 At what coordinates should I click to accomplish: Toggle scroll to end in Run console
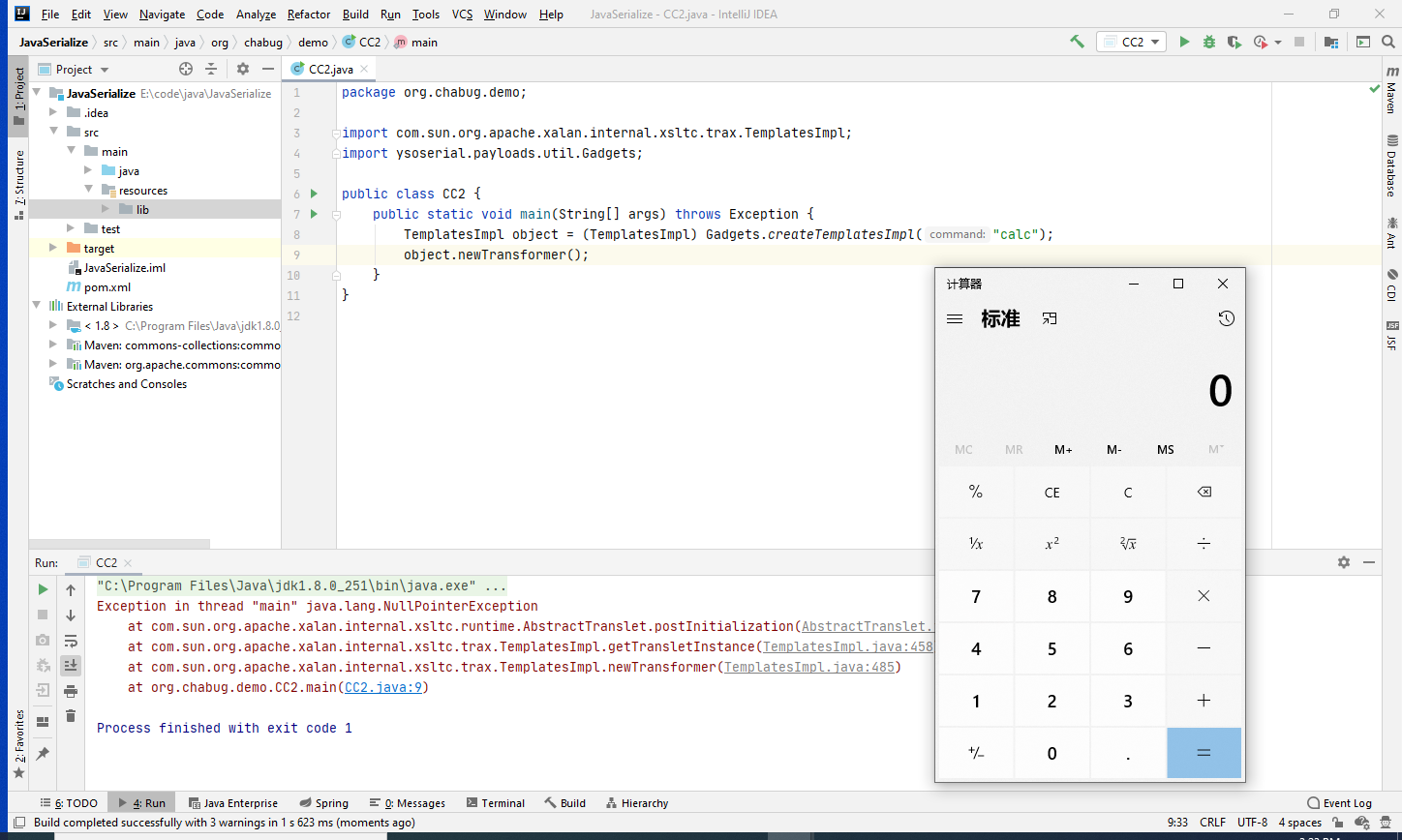click(71, 666)
